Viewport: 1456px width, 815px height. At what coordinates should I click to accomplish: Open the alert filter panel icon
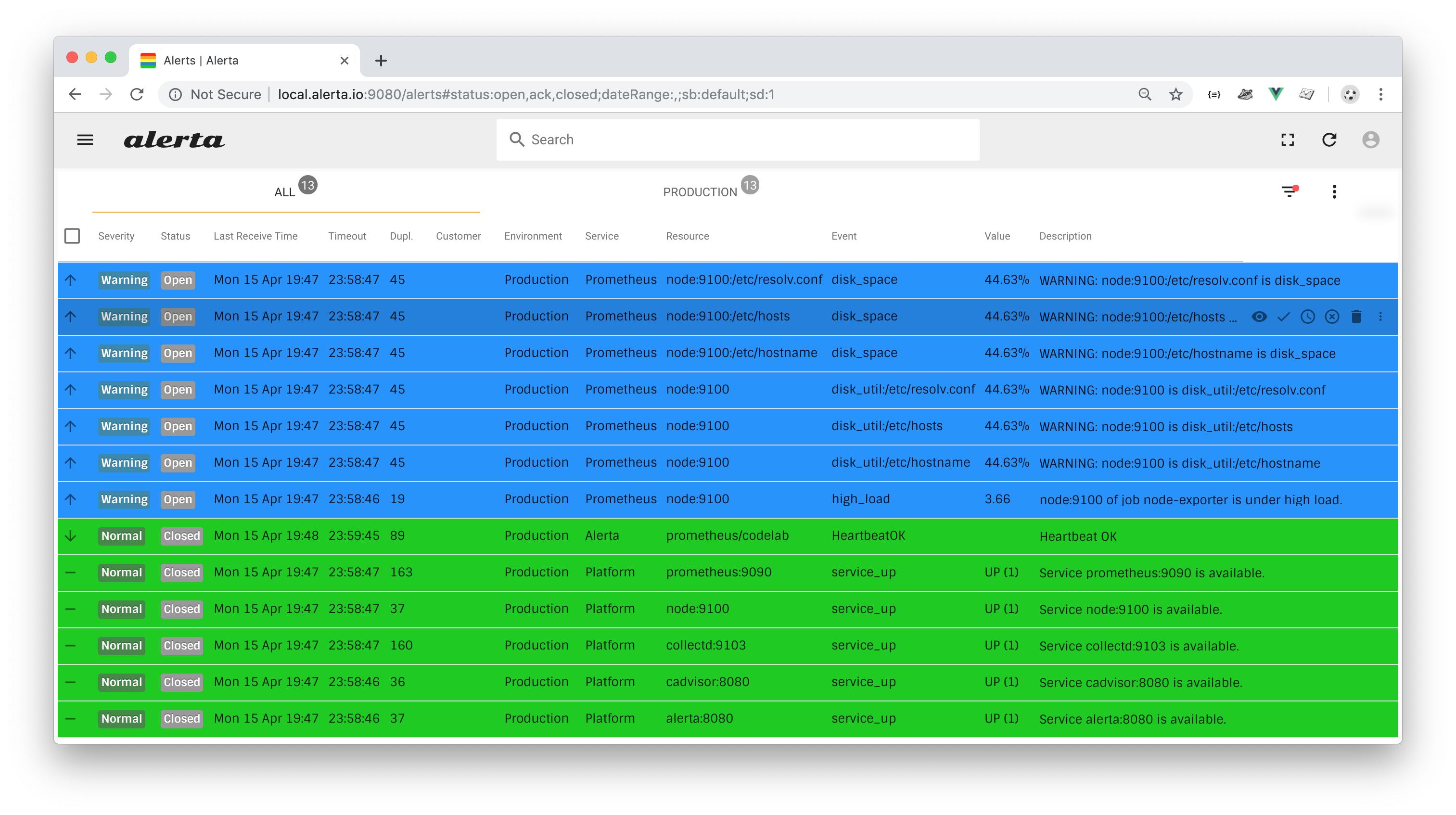click(x=1289, y=191)
